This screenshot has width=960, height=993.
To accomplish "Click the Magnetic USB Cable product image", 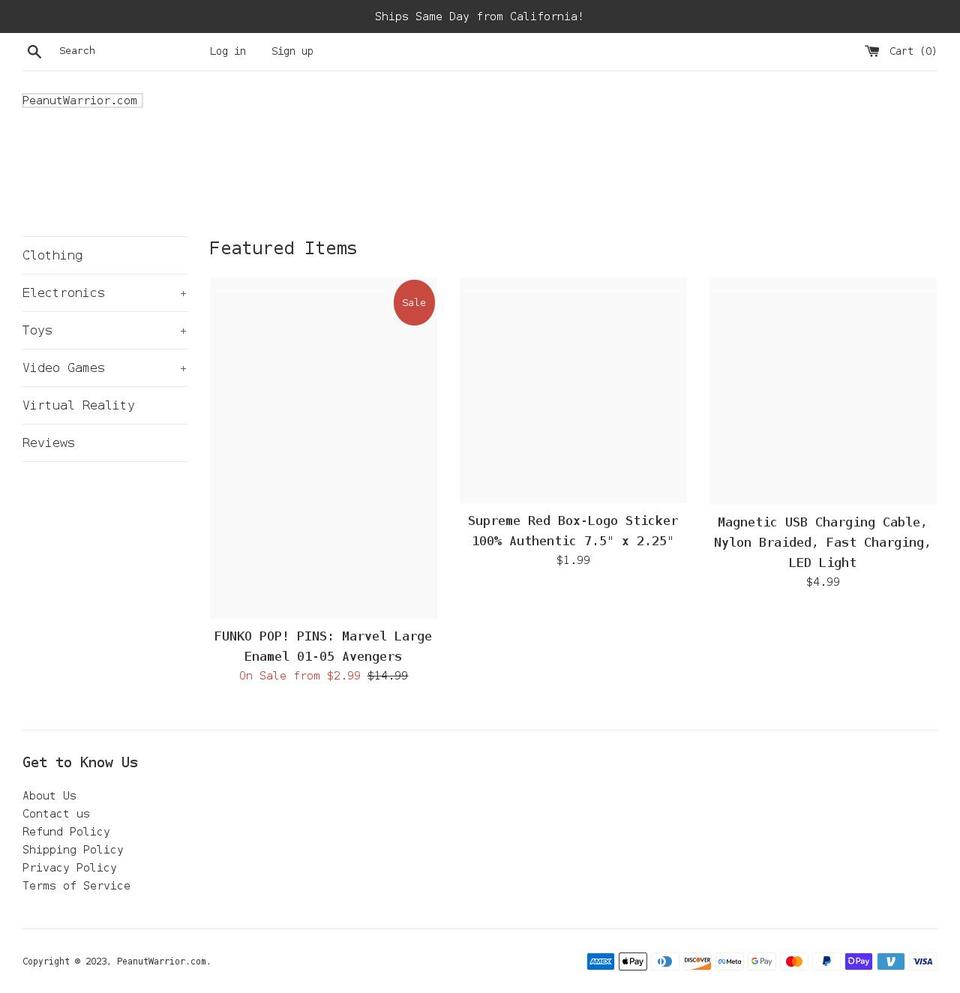I will click(823, 391).
